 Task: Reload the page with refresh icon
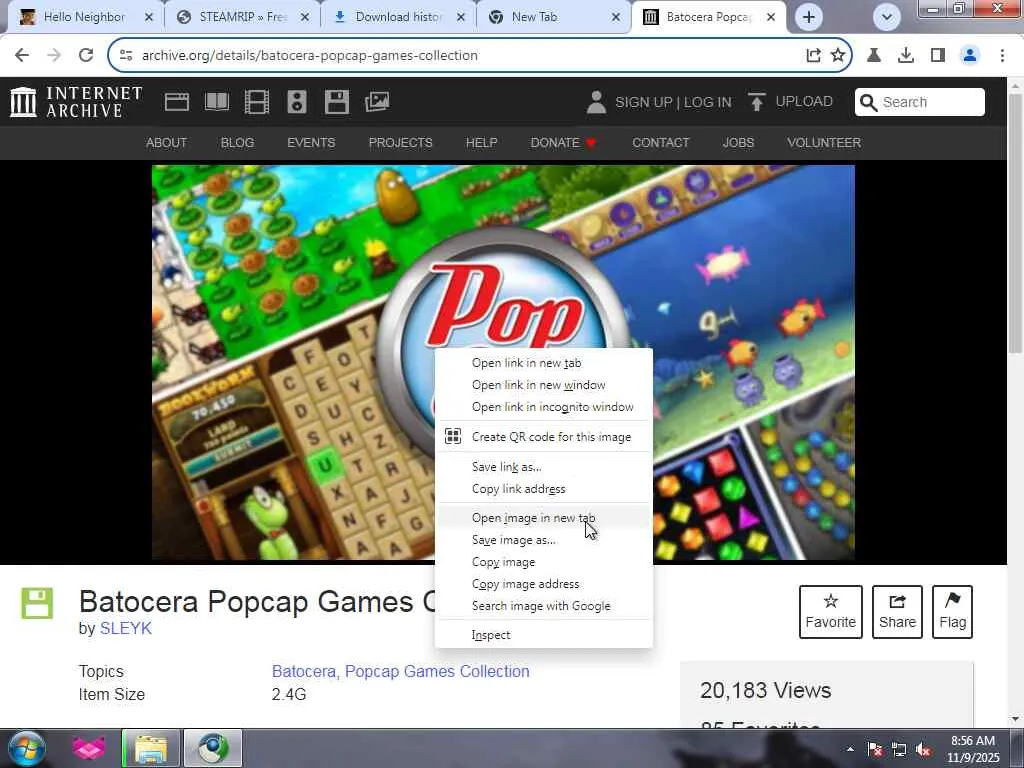click(86, 55)
